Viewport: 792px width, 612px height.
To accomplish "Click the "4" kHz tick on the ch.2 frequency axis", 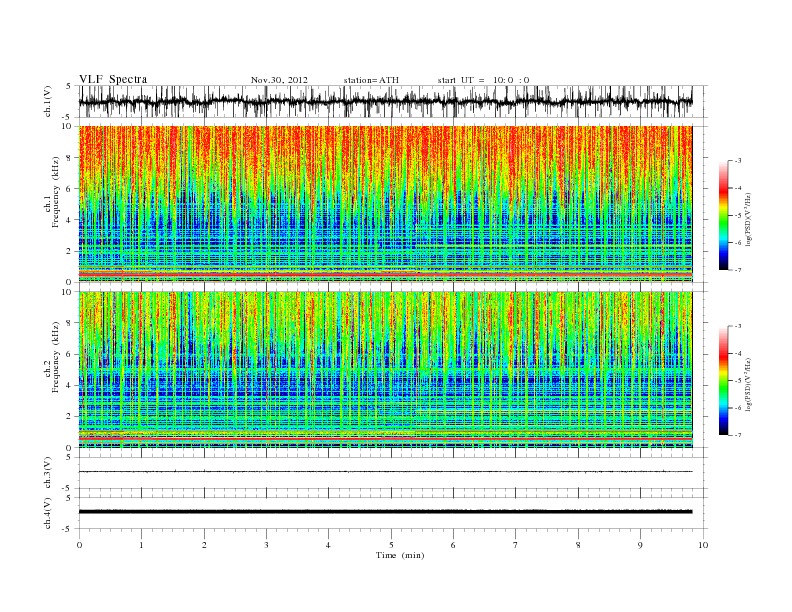I will click(69, 385).
